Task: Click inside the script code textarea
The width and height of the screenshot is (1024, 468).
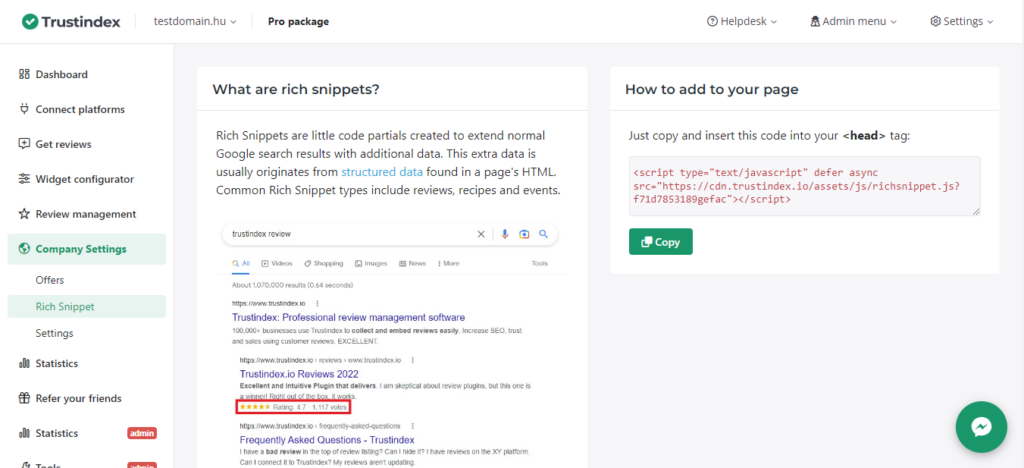Action: [x=804, y=185]
